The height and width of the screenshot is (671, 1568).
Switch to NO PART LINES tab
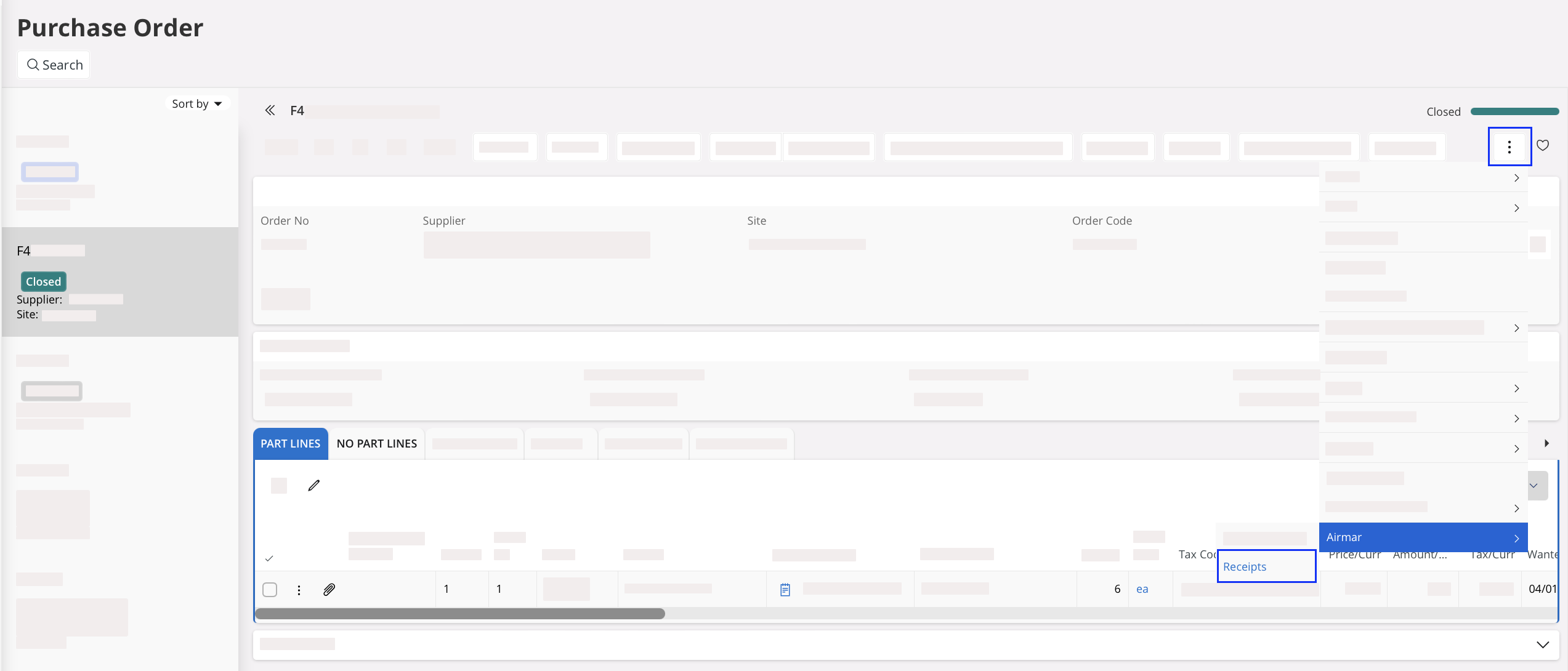(376, 444)
